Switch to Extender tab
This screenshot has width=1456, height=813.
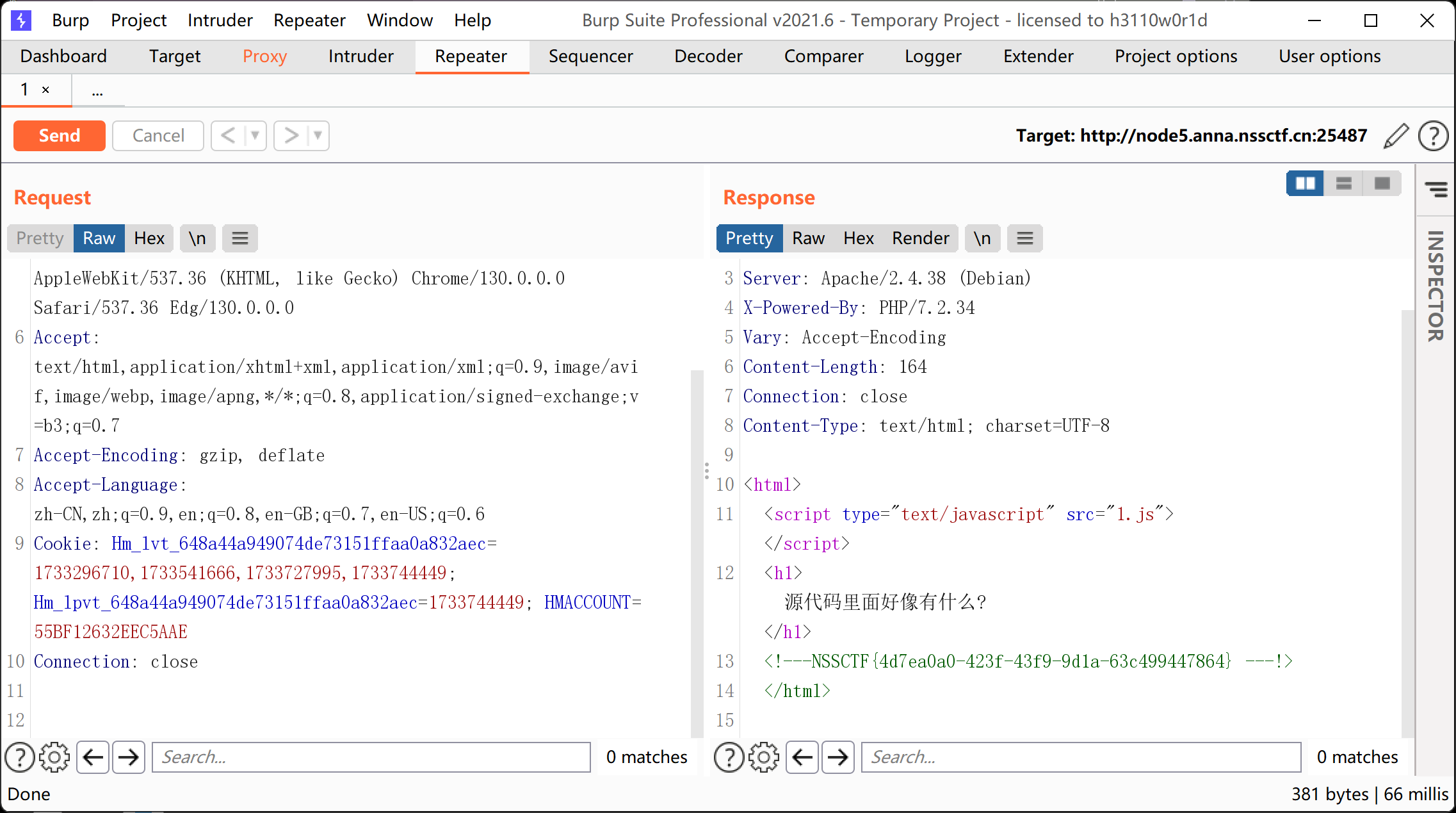click(x=1038, y=56)
